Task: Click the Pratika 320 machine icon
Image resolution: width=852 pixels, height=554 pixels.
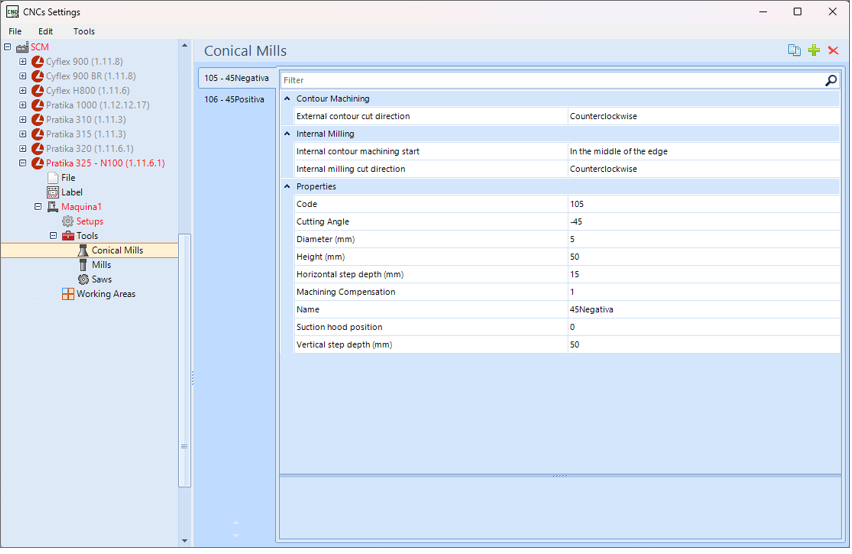Action: 37,149
